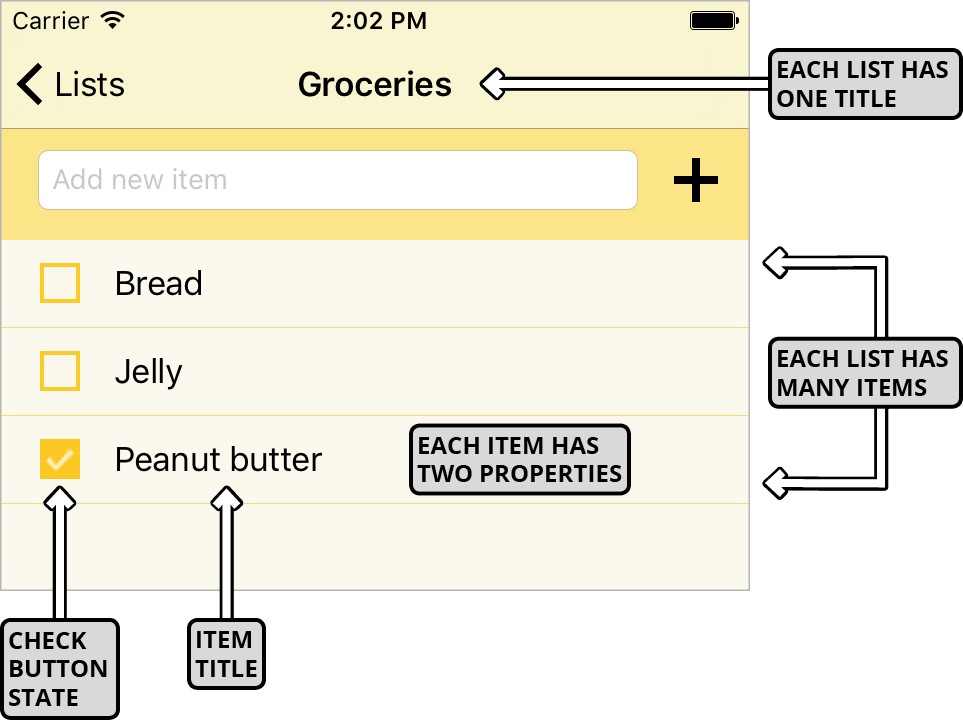Select the Bread item text
This screenshot has height=720, width=963.
click(x=158, y=284)
